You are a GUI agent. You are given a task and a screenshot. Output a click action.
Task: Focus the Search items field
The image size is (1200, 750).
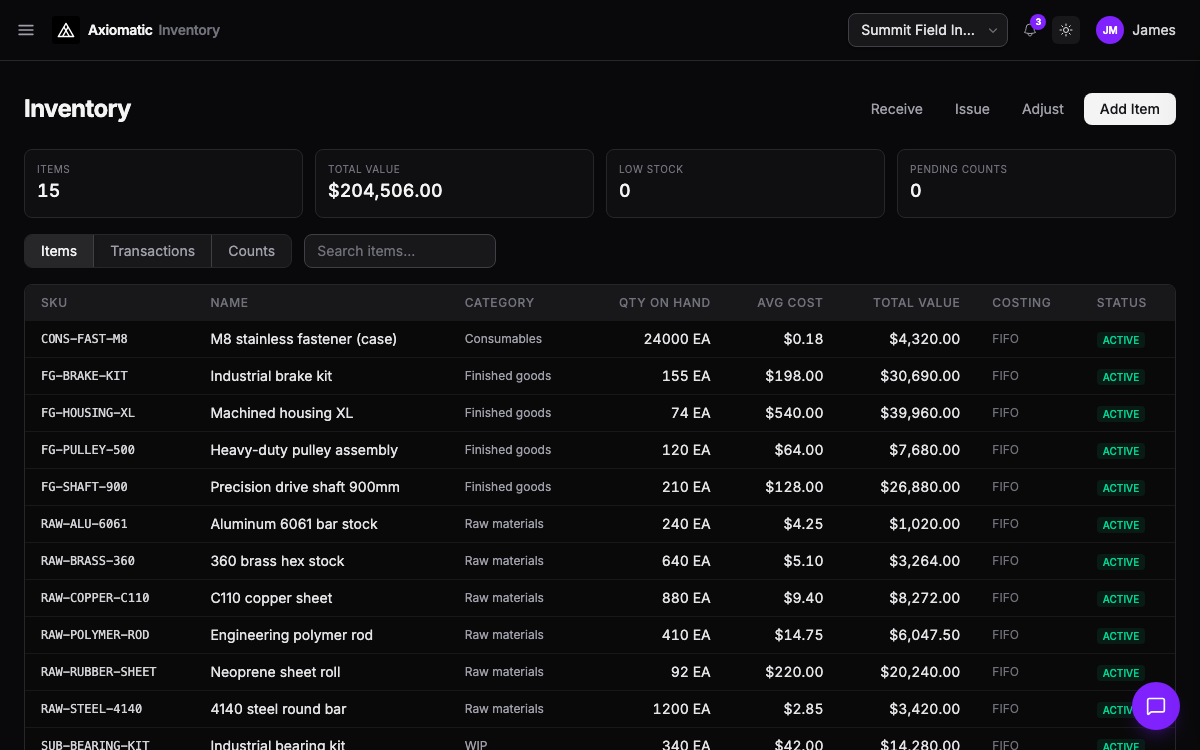click(x=400, y=251)
